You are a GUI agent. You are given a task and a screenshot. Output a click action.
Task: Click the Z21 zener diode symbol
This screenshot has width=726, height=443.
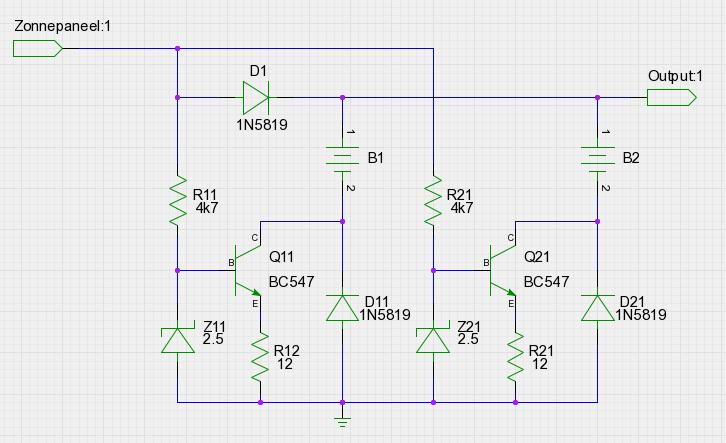coord(433,340)
